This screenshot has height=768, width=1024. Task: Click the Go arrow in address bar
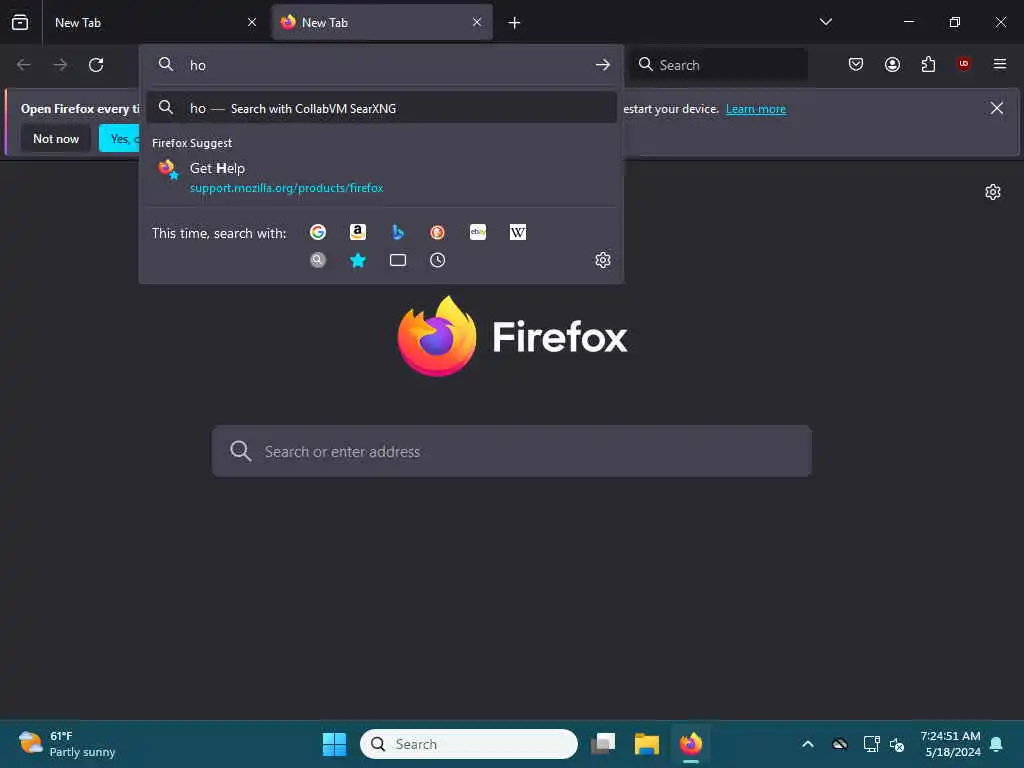pyautogui.click(x=603, y=65)
